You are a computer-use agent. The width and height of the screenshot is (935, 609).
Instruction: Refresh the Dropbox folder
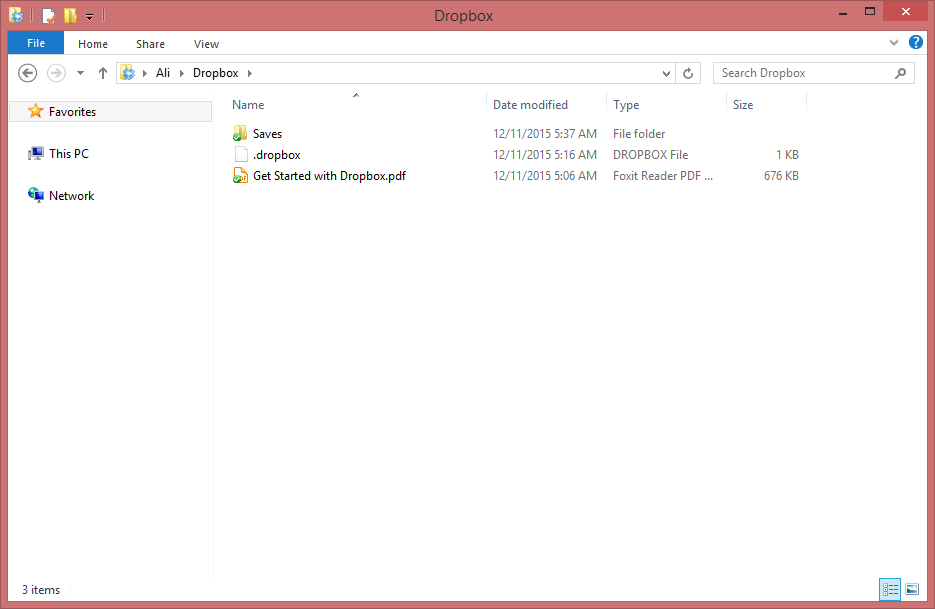(x=688, y=73)
